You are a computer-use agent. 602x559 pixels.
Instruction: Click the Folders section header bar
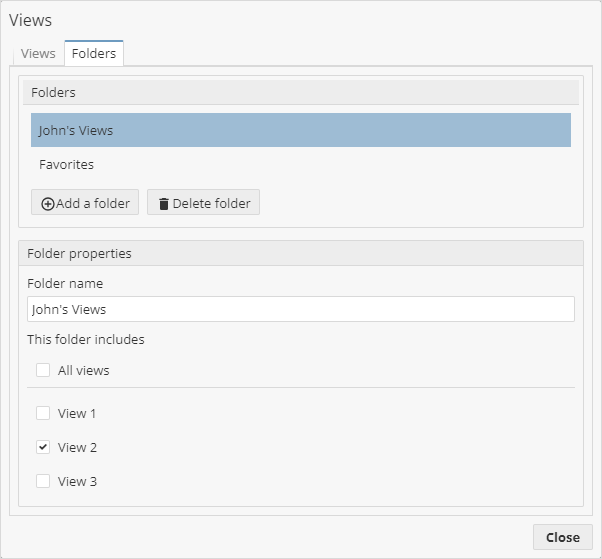click(300, 92)
